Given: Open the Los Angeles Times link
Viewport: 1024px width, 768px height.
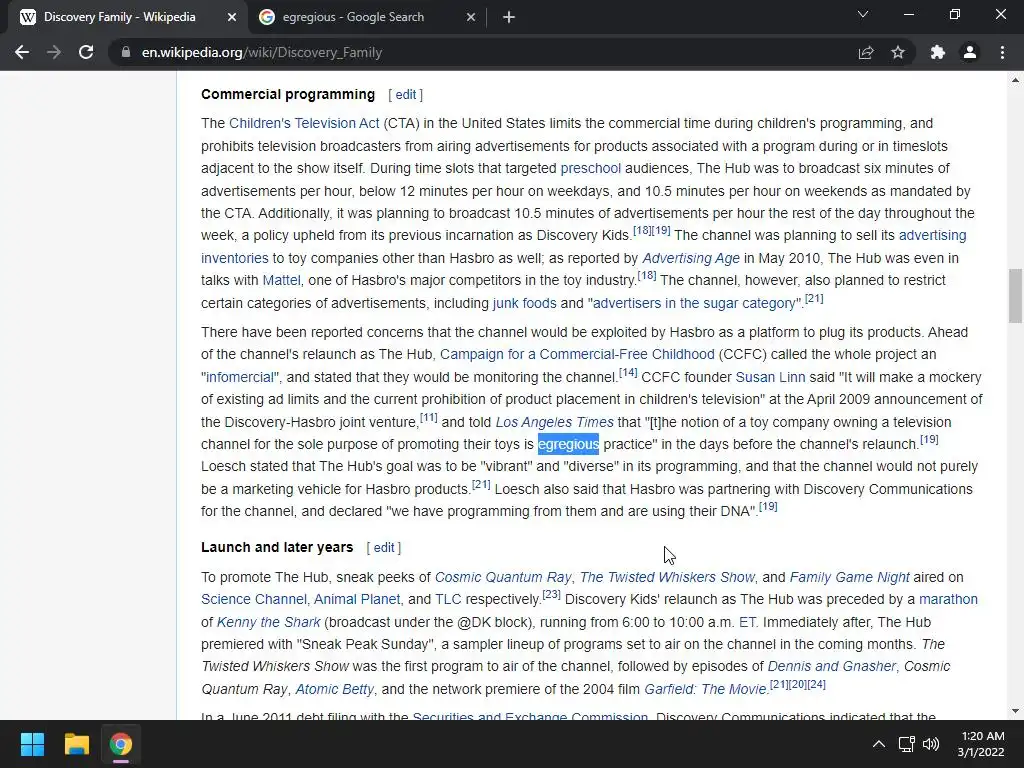Looking at the screenshot, I should tap(554, 423).
